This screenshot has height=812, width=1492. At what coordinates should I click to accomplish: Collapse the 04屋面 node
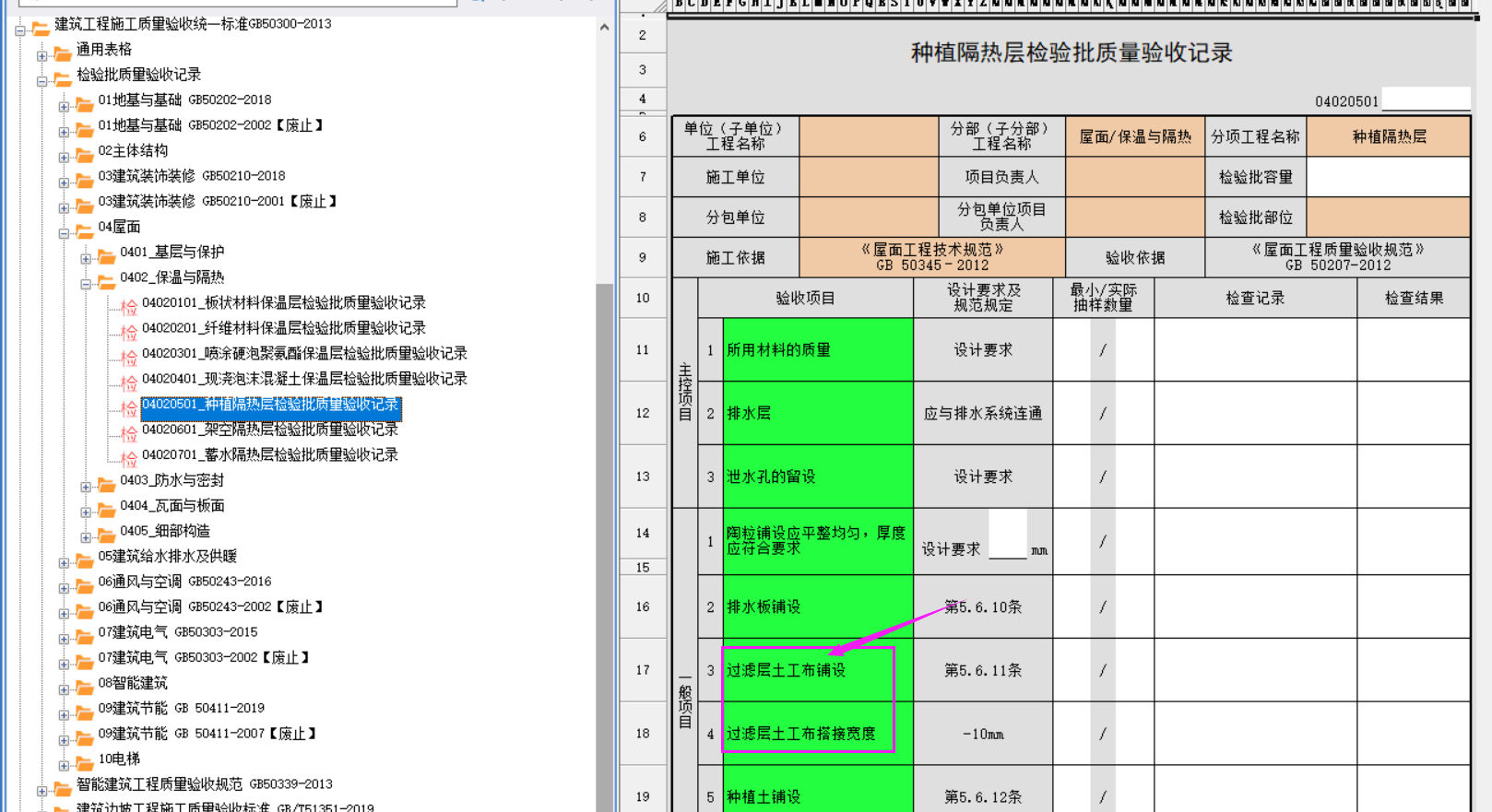pyautogui.click(x=64, y=233)
